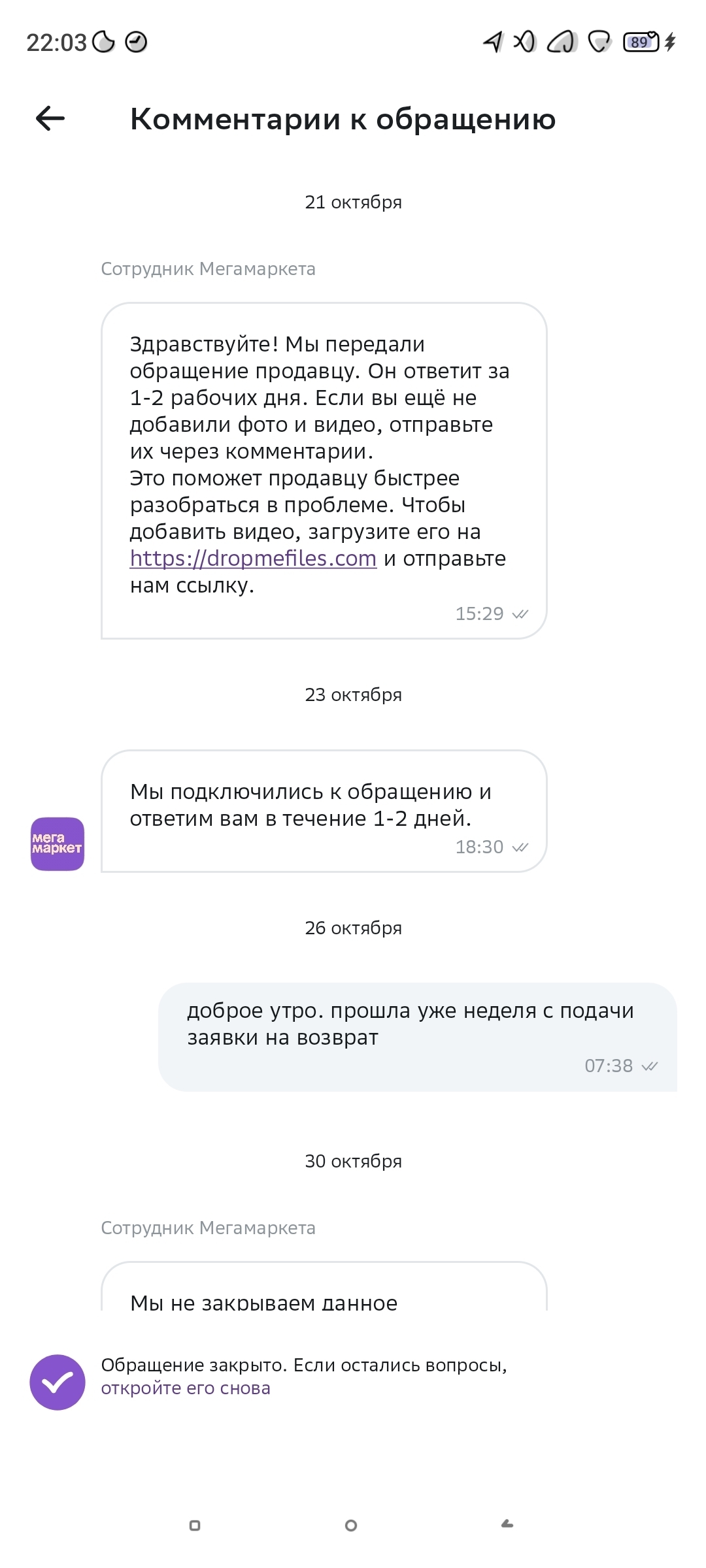The image size is (706, 1568).
Task: Tap the purple Мегамаркет avatar logo
Action: (x=58, y=843)
